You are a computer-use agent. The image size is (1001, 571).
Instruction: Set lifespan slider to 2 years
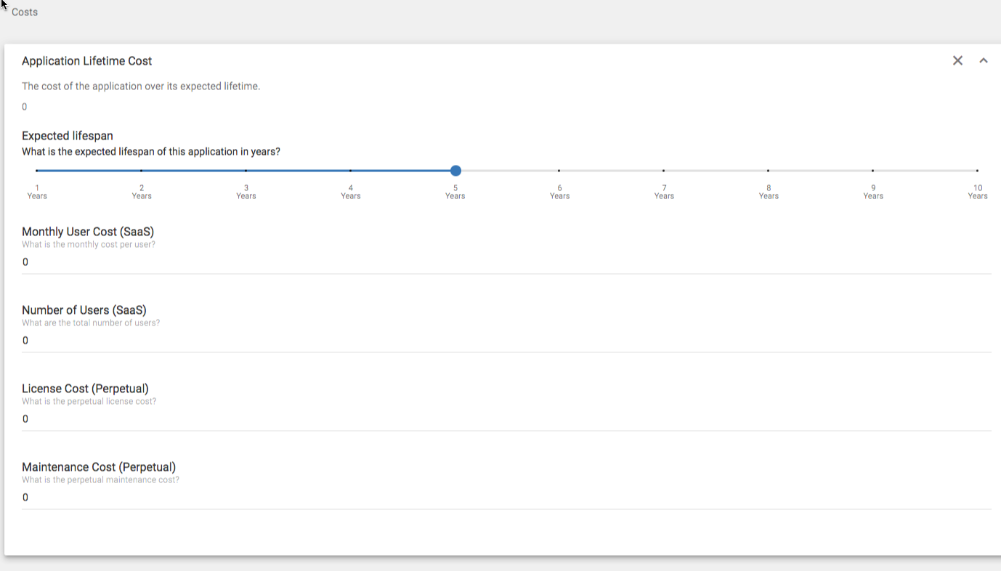(141, 171)
